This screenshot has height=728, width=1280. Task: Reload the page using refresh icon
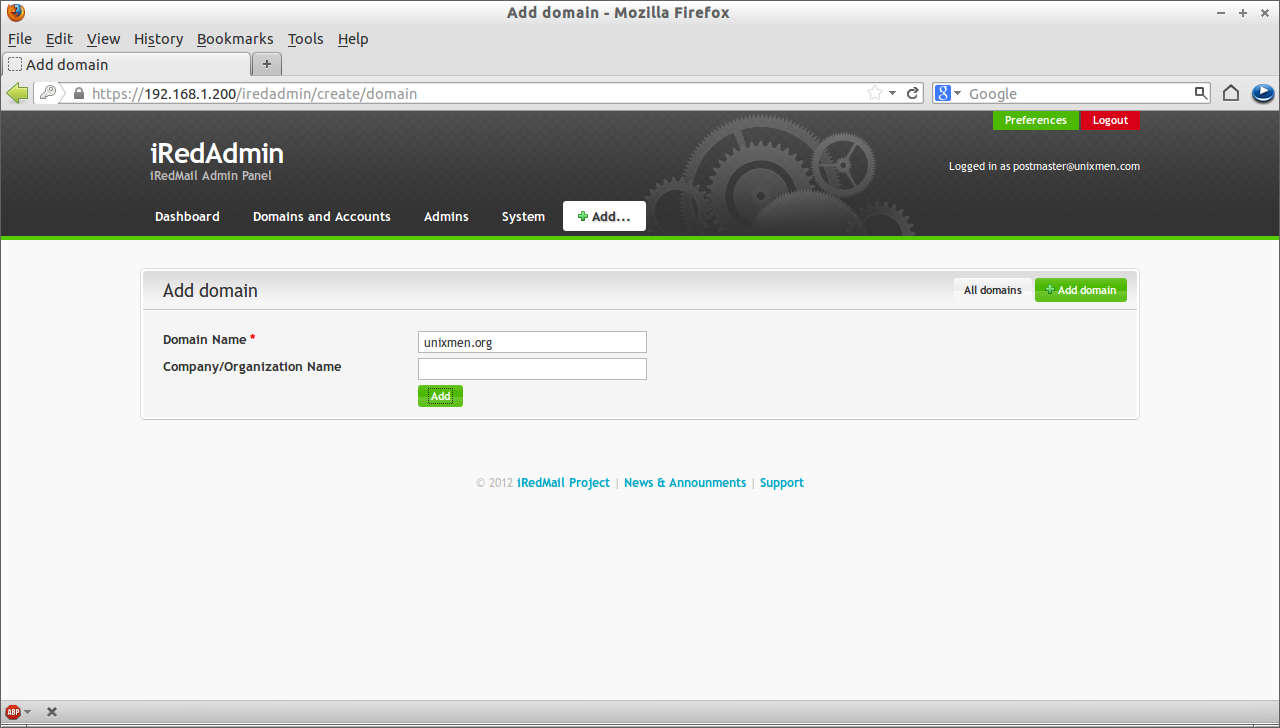[x=912, y=93]
